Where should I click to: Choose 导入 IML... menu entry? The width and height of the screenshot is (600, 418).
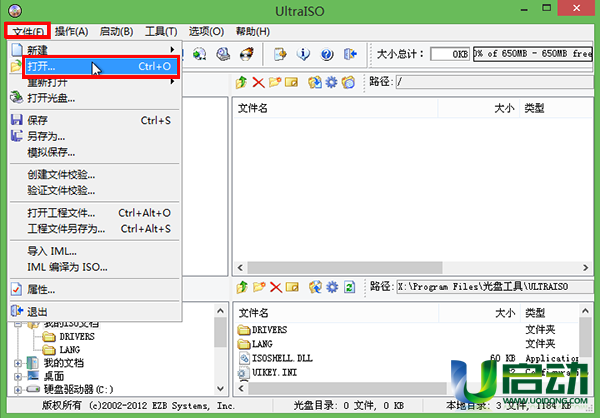94,251
